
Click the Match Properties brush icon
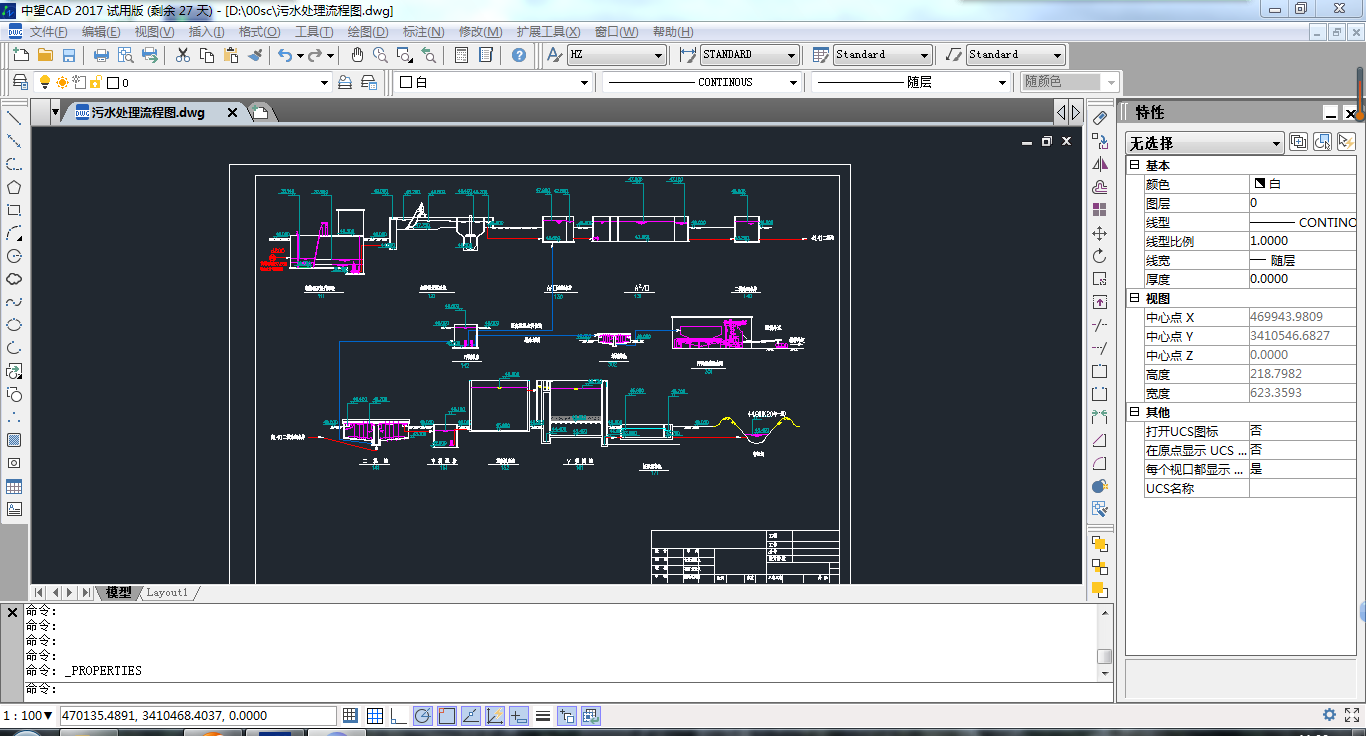point(255,55)
